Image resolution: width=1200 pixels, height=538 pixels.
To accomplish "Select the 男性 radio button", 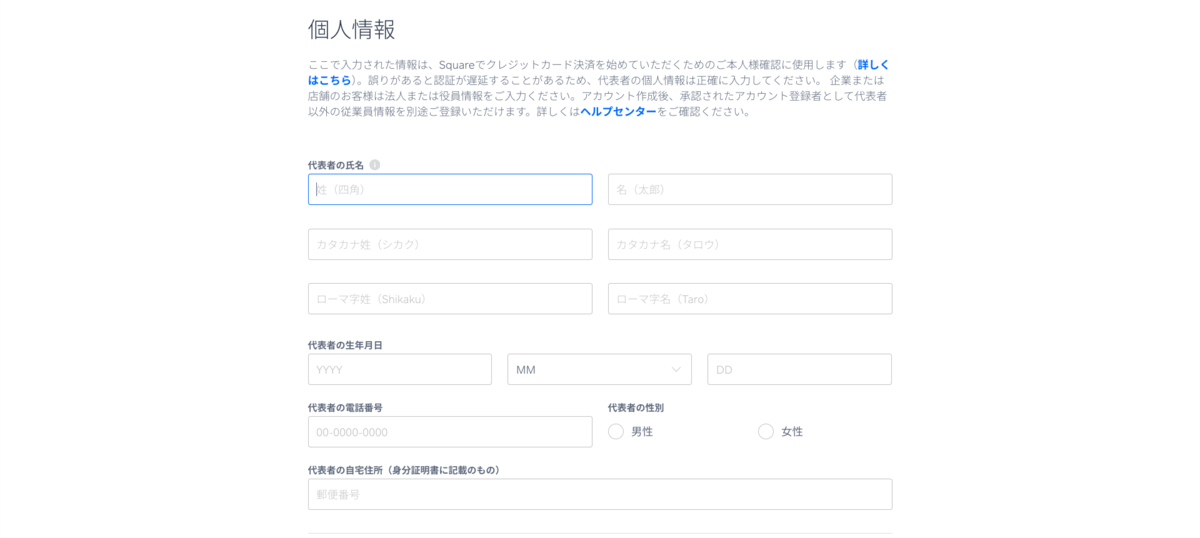I will point(616,431).
